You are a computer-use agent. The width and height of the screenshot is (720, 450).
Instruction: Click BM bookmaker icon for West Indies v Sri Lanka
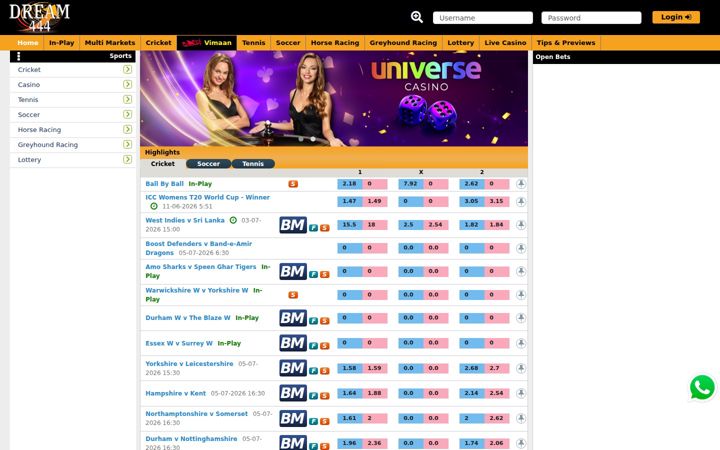pos(293,225)
